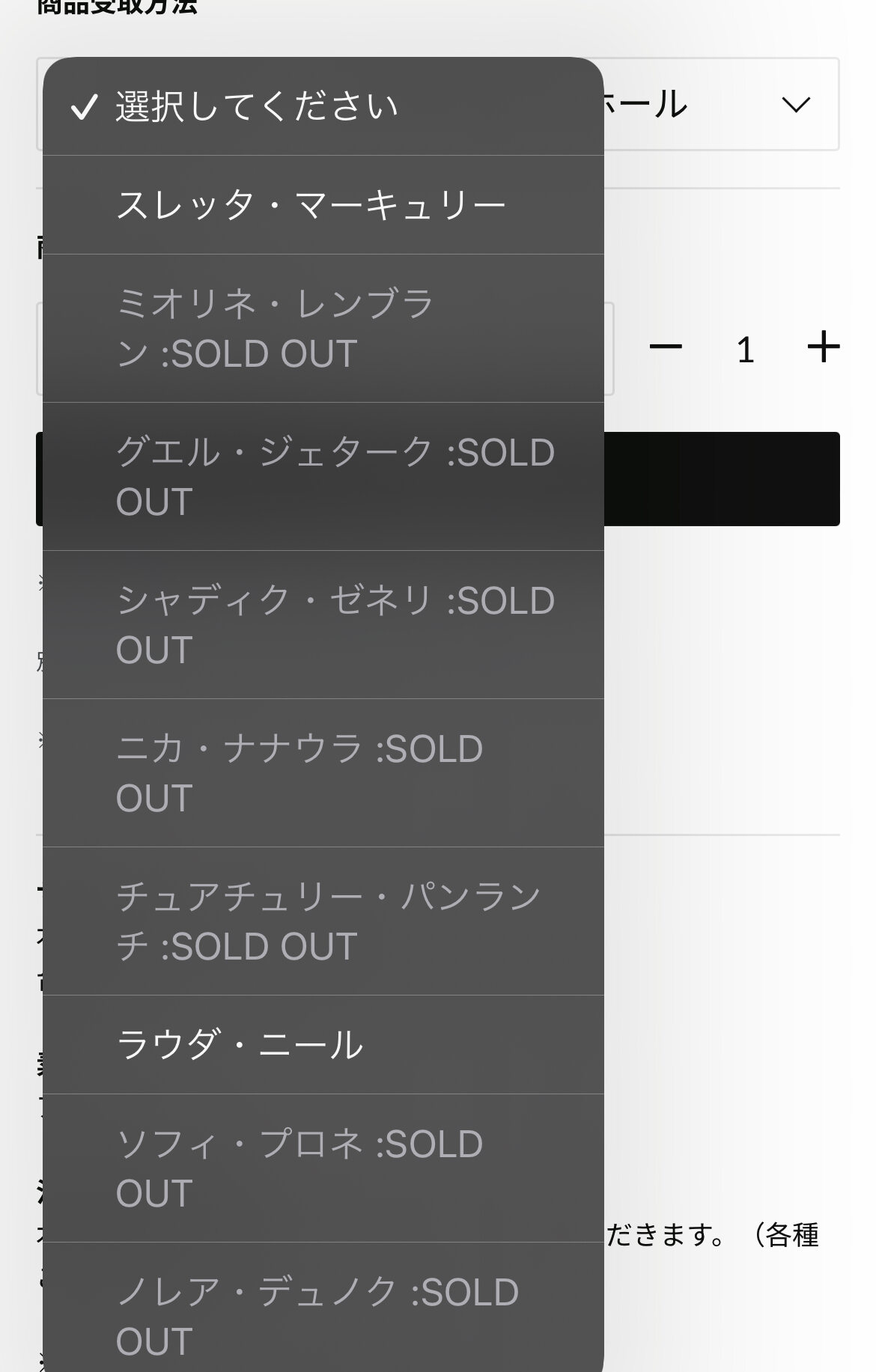
Task: Click the checkmark beside 選択してください
Action: 84,107
